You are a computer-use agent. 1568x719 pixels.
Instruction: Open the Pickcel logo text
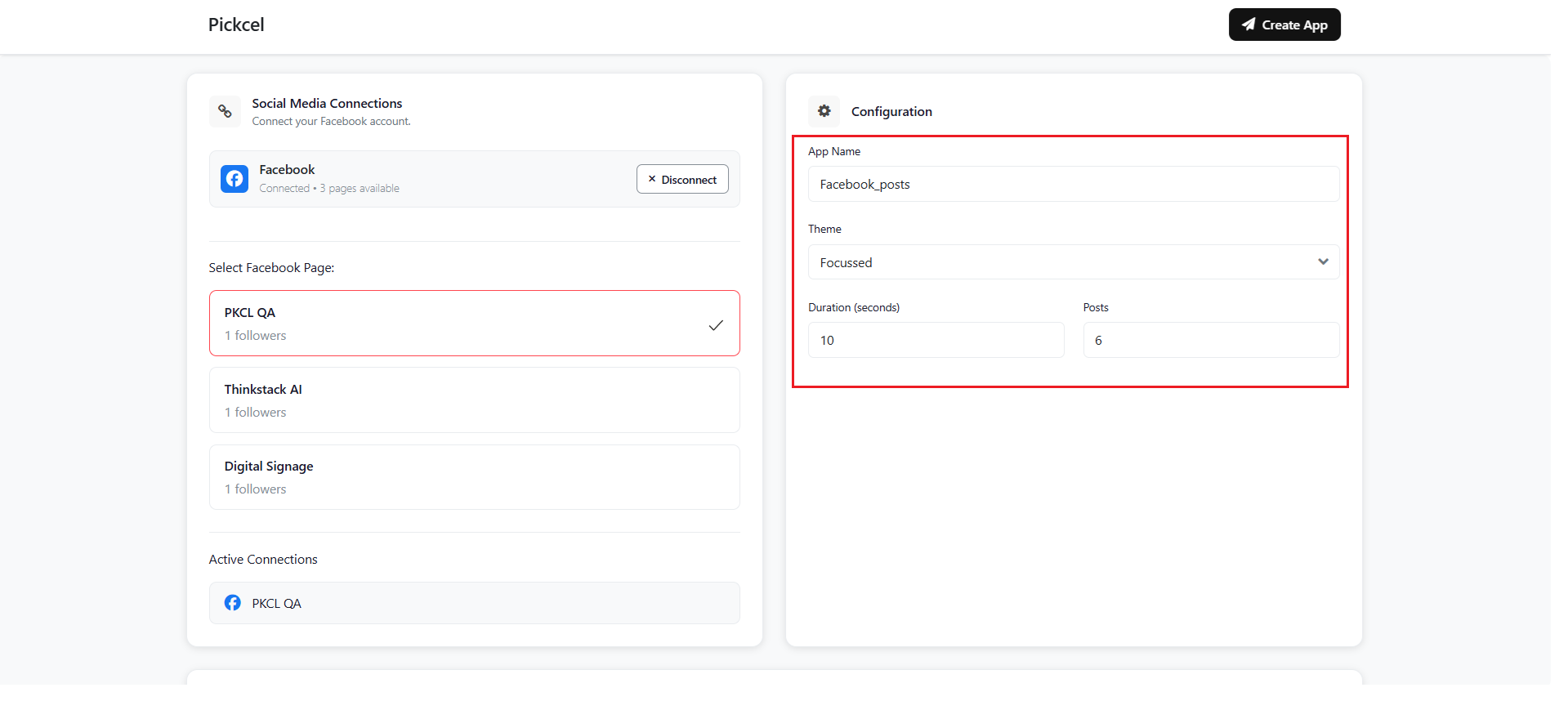click(236, 25)
